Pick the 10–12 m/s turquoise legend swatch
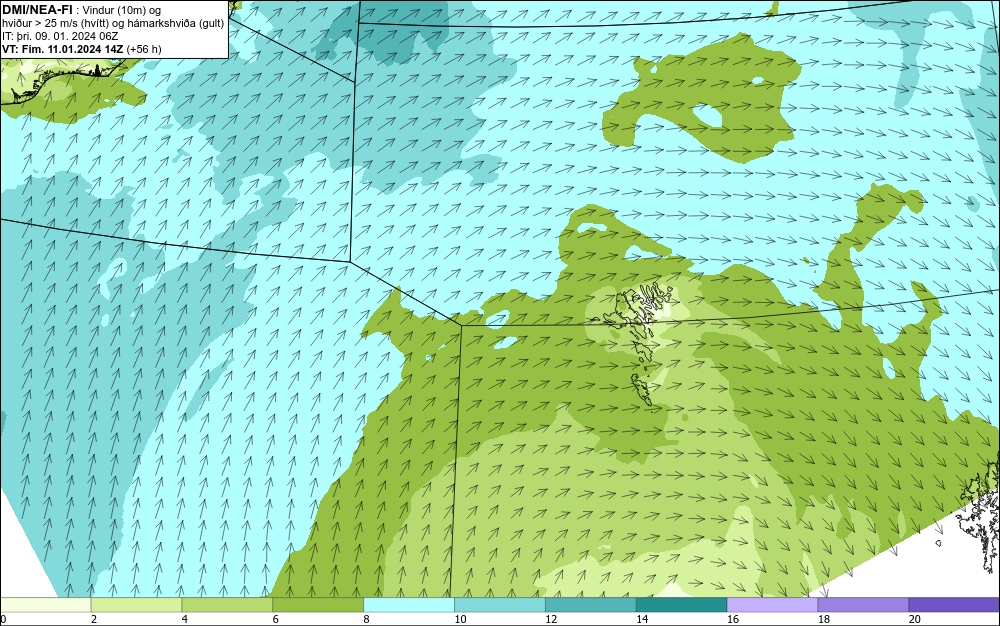 click(x=500, y=604)
